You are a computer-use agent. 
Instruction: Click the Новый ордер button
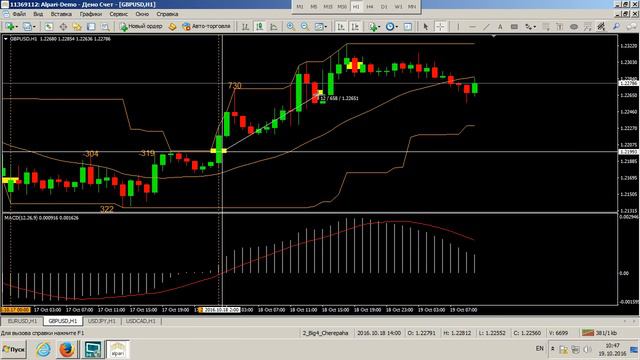coord(141,27)
